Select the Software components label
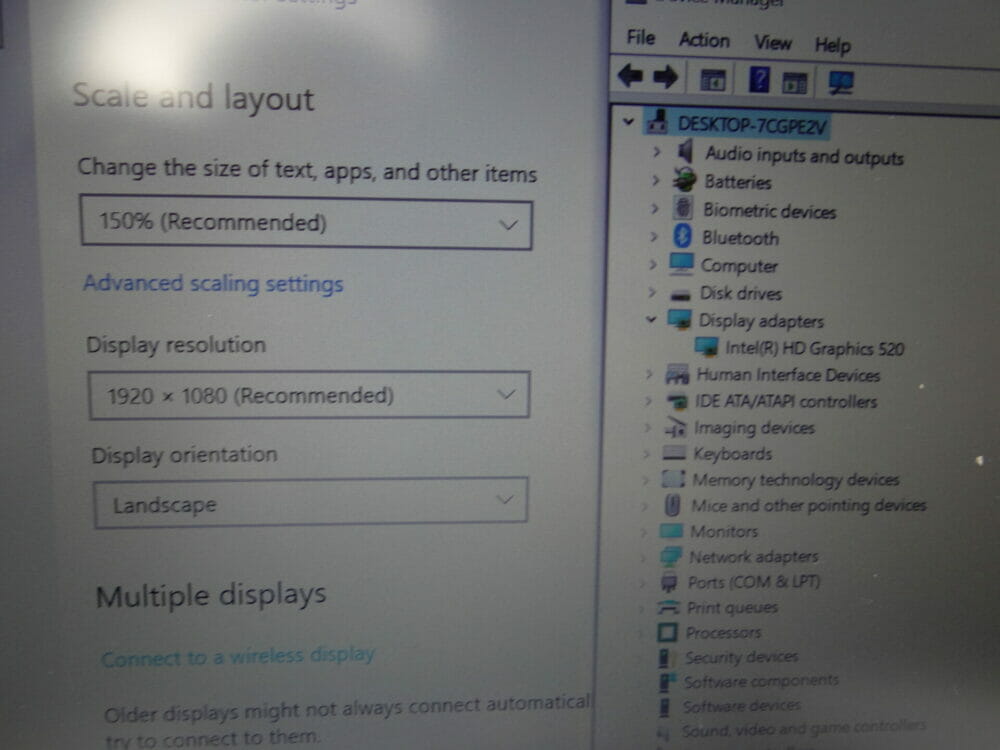This screenshot has width=1000, height=750. pos(761,681)
